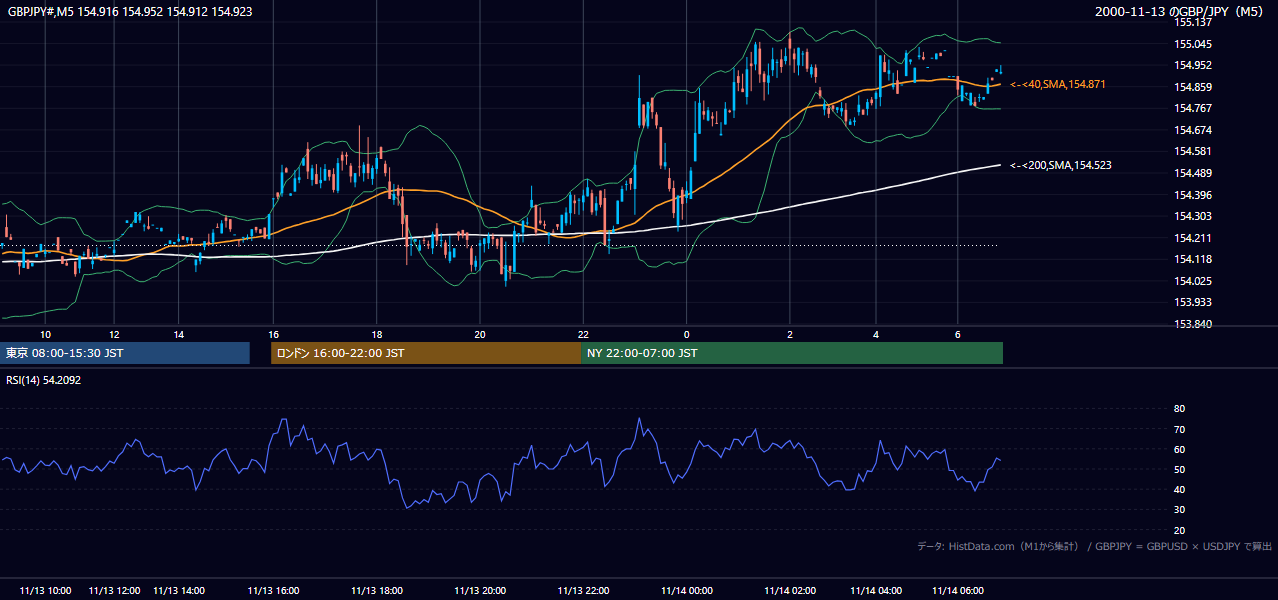Click the bottom date label 11/13 16:00

coord(273,590)
